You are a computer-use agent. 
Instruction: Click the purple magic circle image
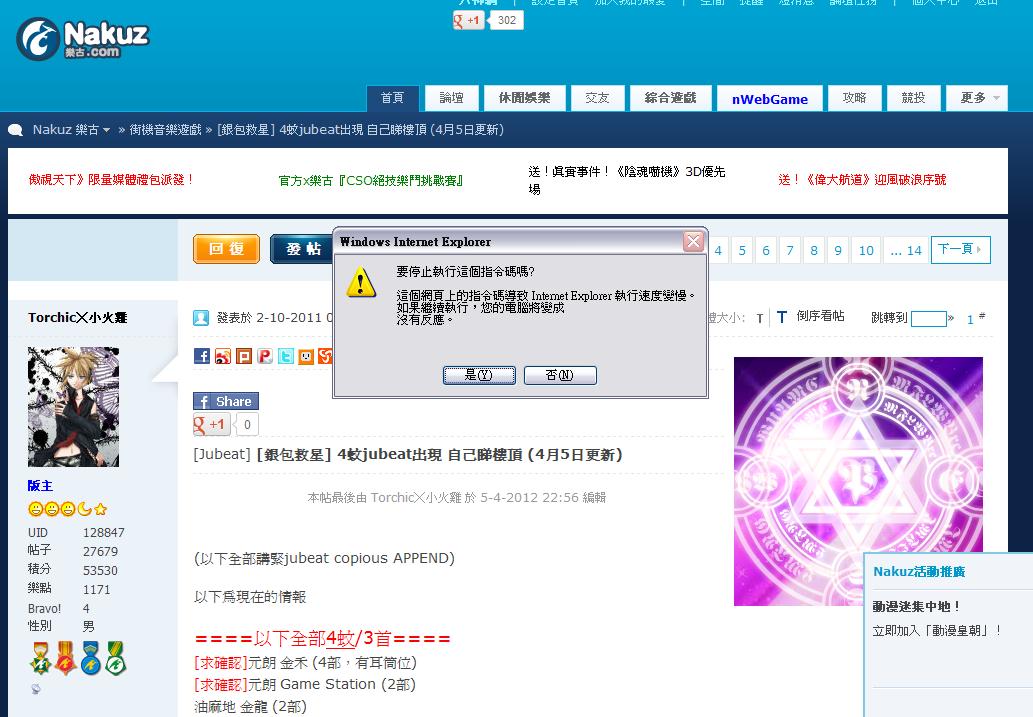click(858, 481)
